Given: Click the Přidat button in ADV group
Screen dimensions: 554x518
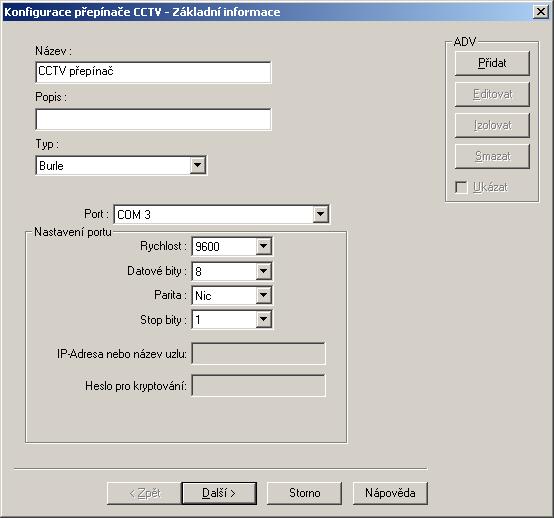Looking at the screenshot, I should click(x=492, y=63).
